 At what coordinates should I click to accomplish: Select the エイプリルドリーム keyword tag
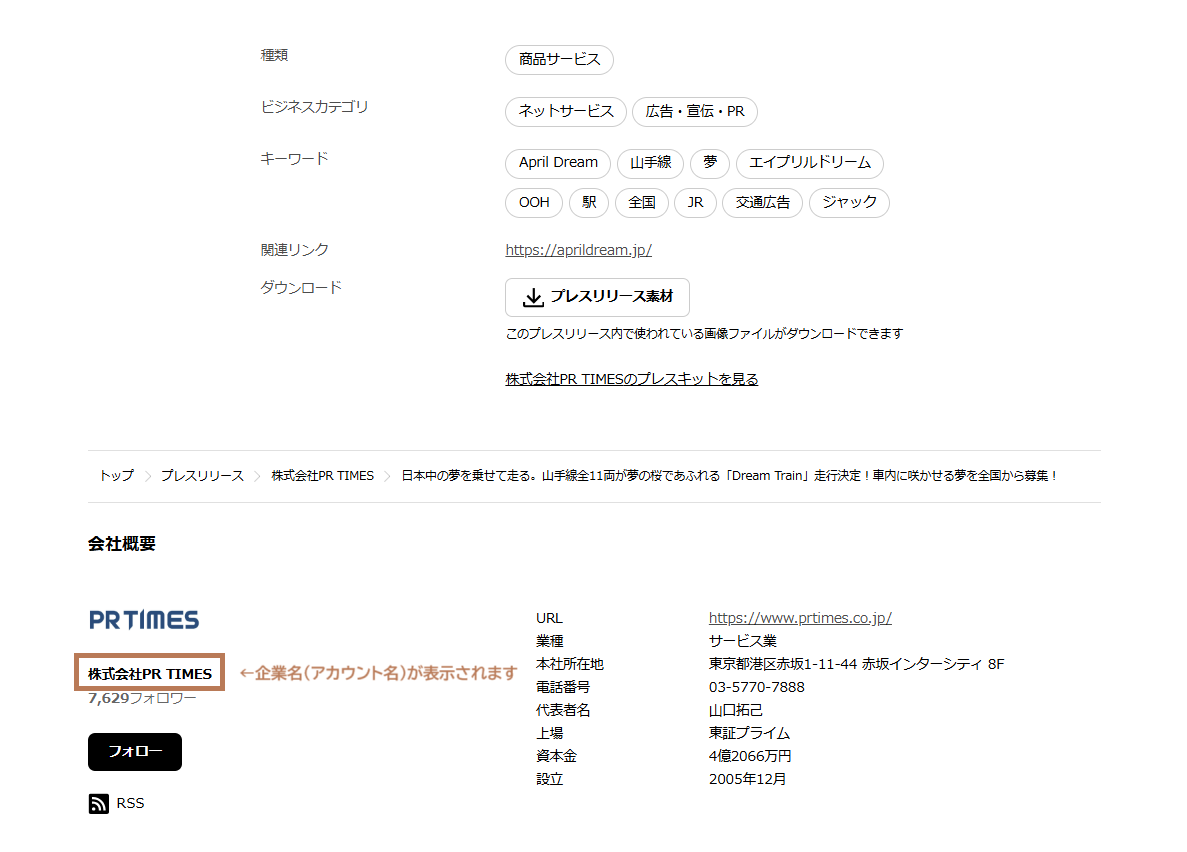point(809,163)
